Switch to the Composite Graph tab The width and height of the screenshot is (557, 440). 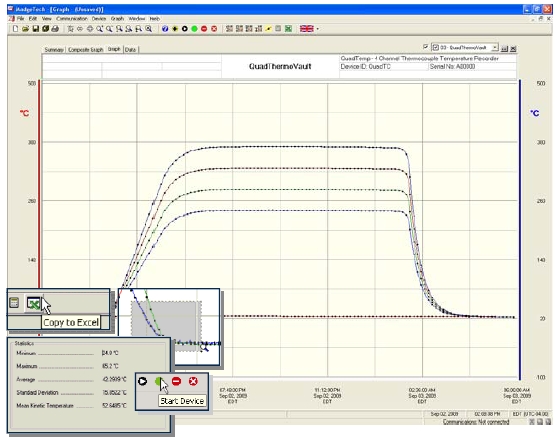pos(86,50)
